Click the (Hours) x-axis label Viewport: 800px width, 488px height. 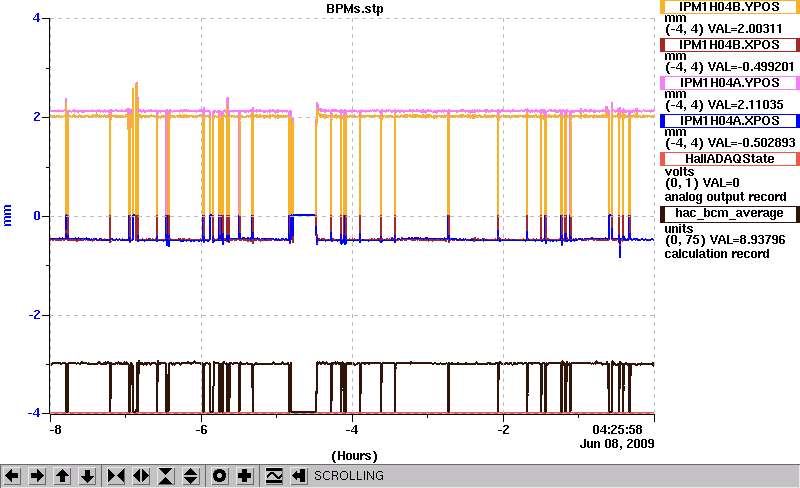pos(354,456)
